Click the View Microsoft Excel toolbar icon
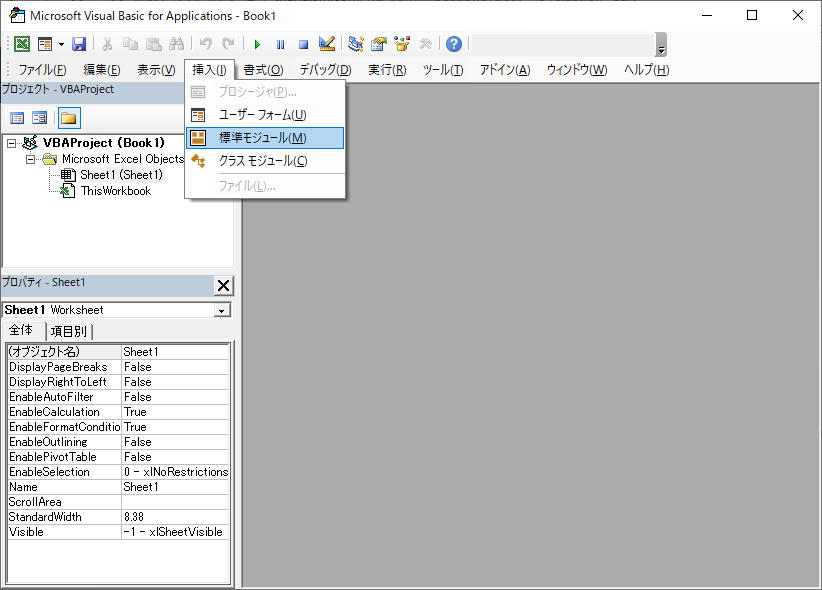Screen dimensions: 822x590 [x=22, y=44]
